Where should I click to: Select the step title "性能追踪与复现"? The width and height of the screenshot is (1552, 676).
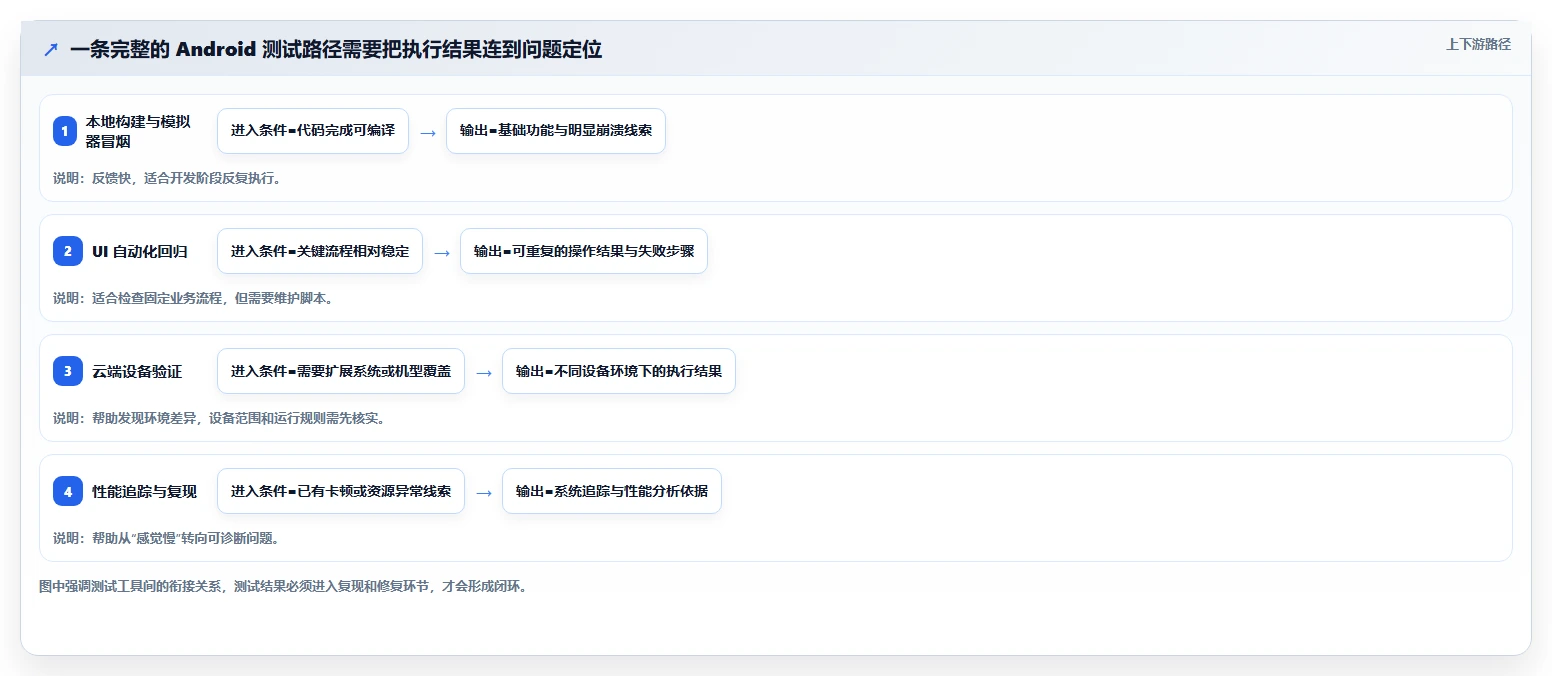(144, 491)
